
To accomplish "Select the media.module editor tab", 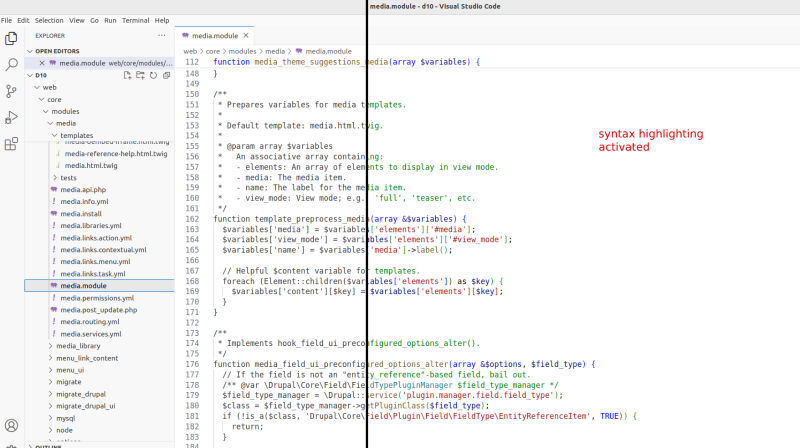I will (215, 36).
